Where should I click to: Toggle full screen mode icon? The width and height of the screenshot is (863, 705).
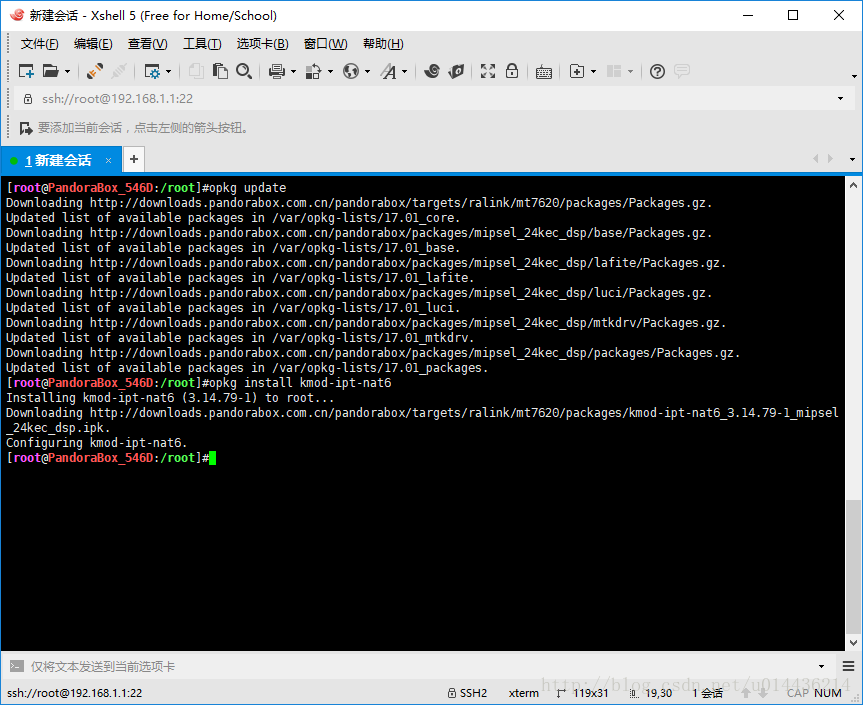(x=488, y=71)
